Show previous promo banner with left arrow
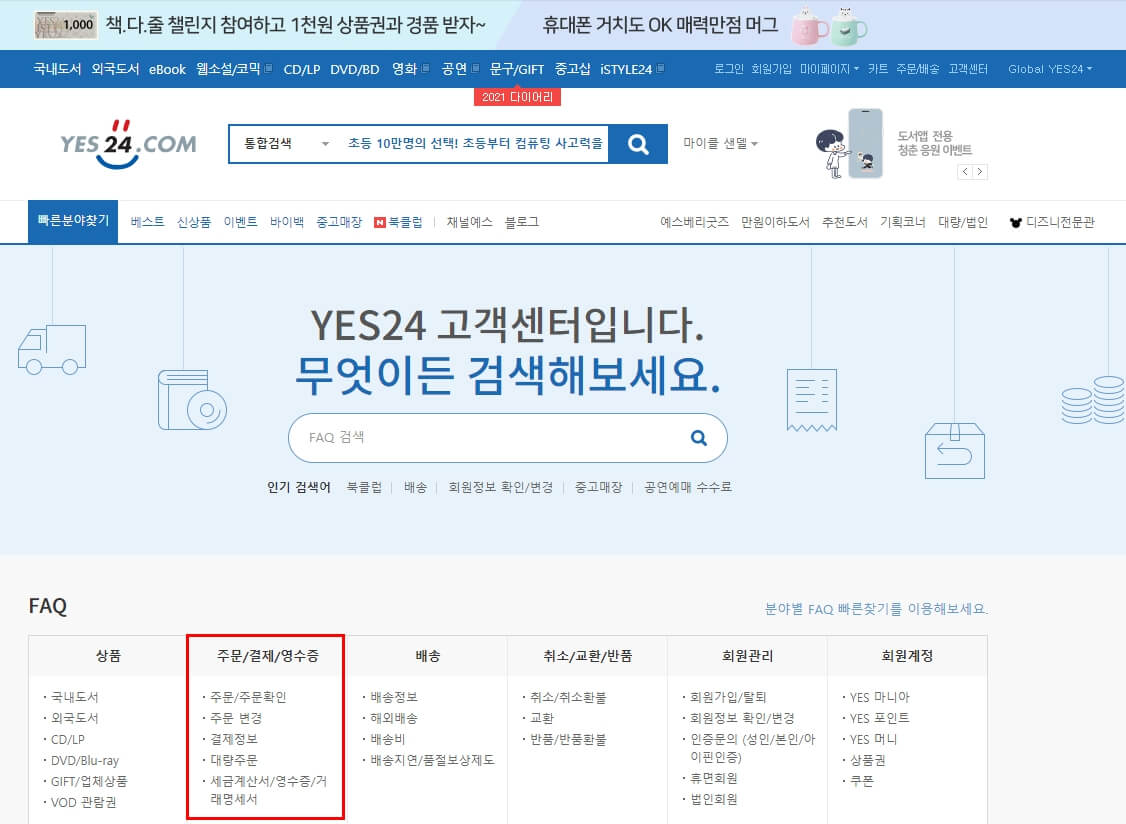The height and width of the screenshot is (824, 1126). point(965,172)
